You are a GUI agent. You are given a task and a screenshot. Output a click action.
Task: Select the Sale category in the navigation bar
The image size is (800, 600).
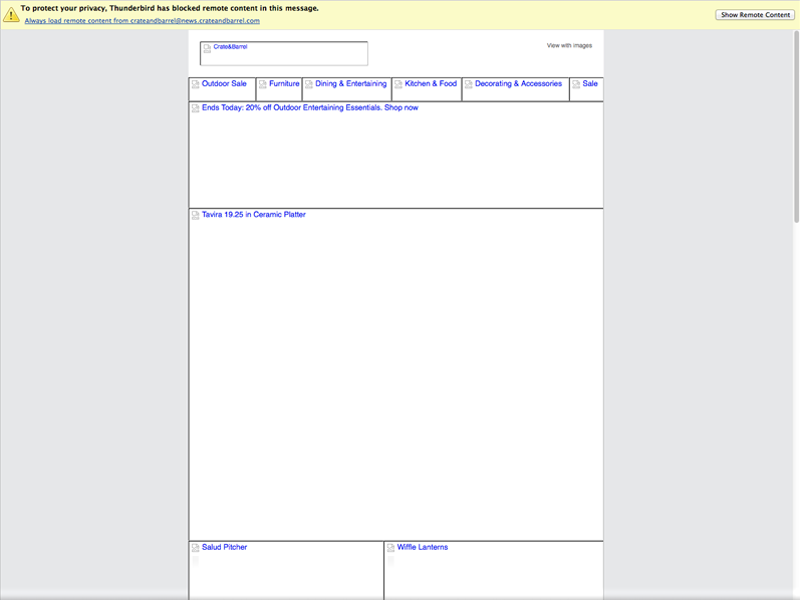pyautogui.click(x=589, y=86)
